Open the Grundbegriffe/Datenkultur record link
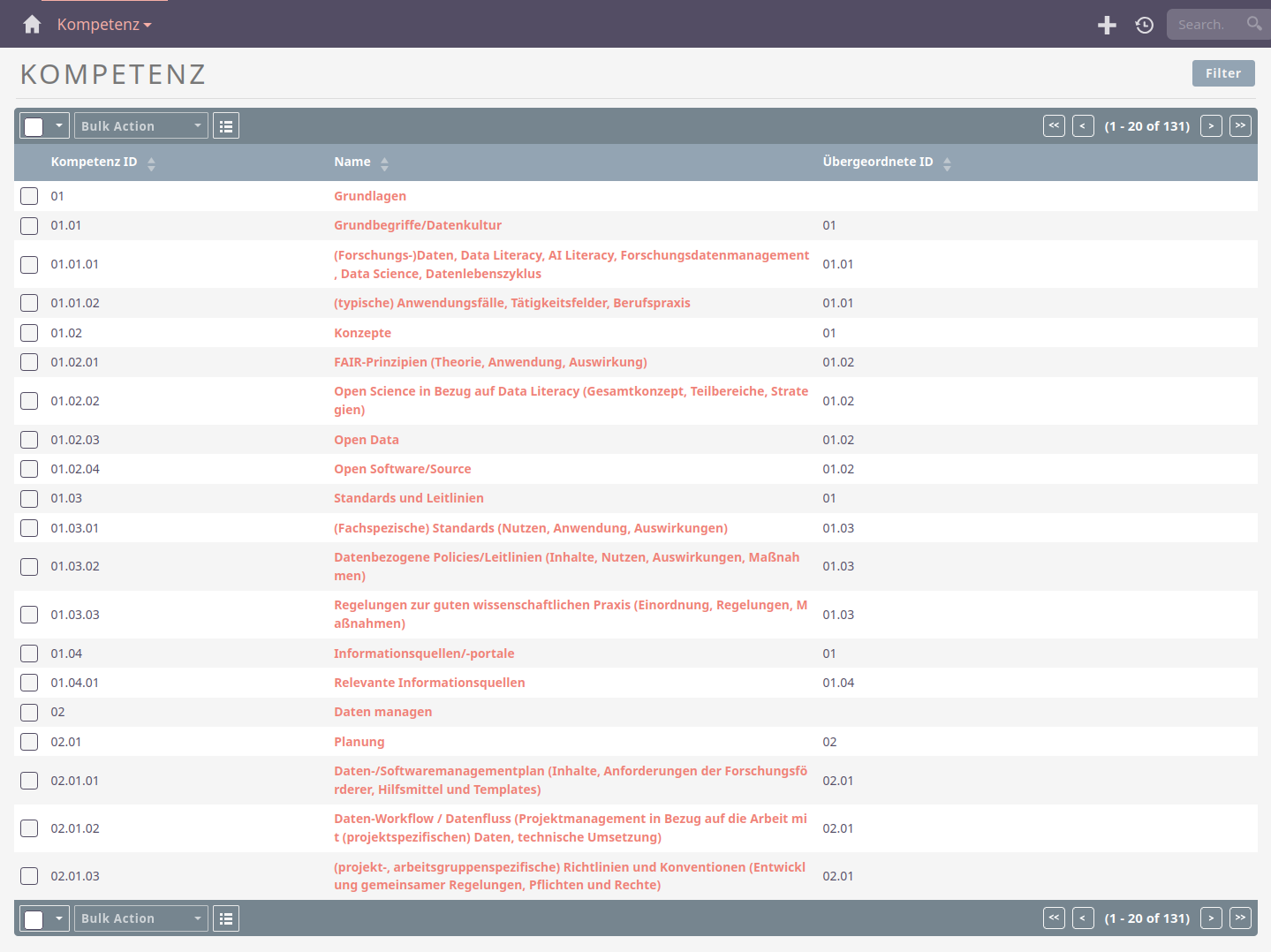 pyautogui.click(x=417, y=225)
